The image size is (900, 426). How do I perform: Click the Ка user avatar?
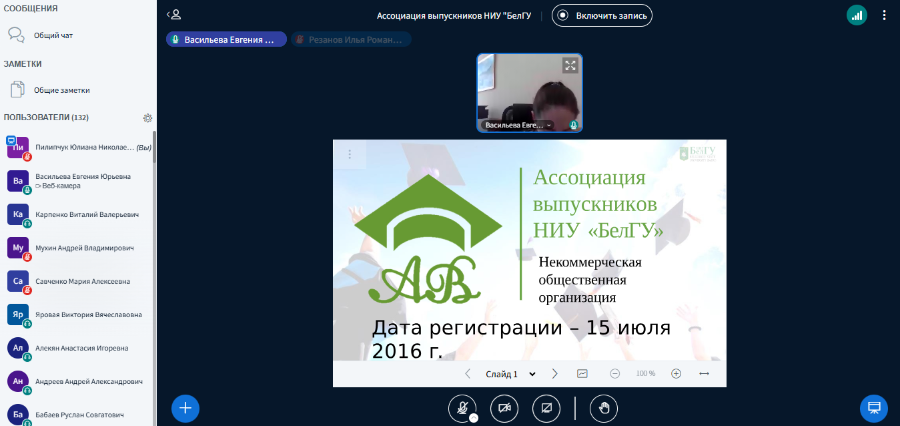click(18, 214)
